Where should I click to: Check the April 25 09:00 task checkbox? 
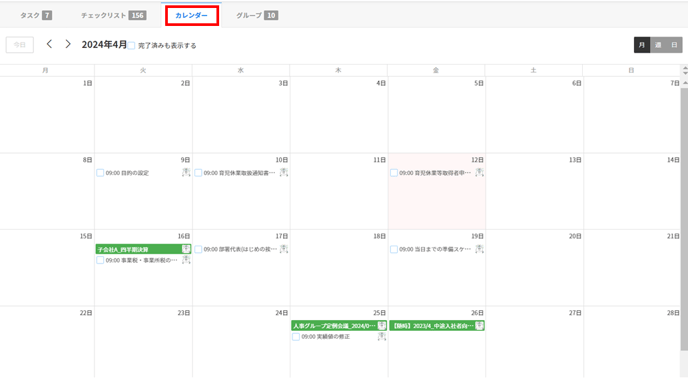[x=296, y=337]
